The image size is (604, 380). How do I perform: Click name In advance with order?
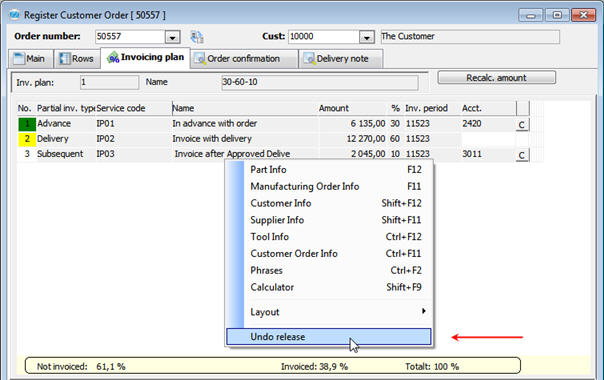click(215, 124)
